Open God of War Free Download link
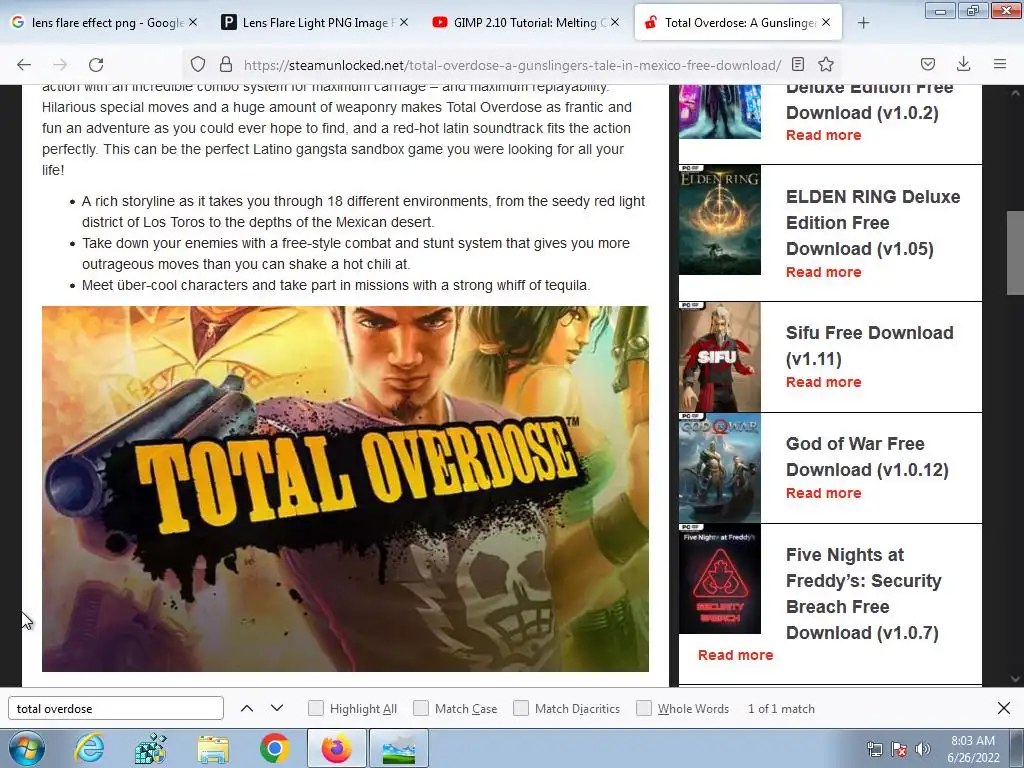The width and height of the screenshot is (1024, 768). pos(867,456)
